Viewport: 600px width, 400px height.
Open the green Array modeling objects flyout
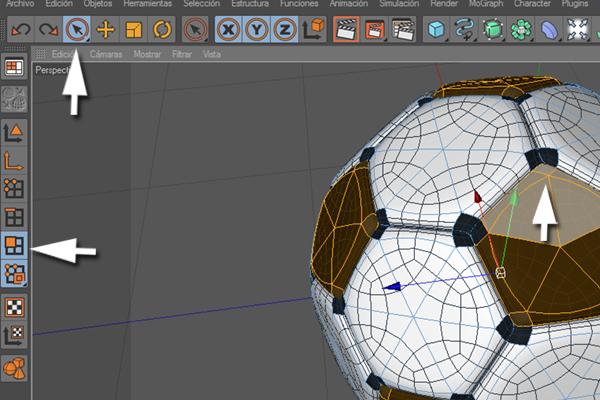coord(521,29)
